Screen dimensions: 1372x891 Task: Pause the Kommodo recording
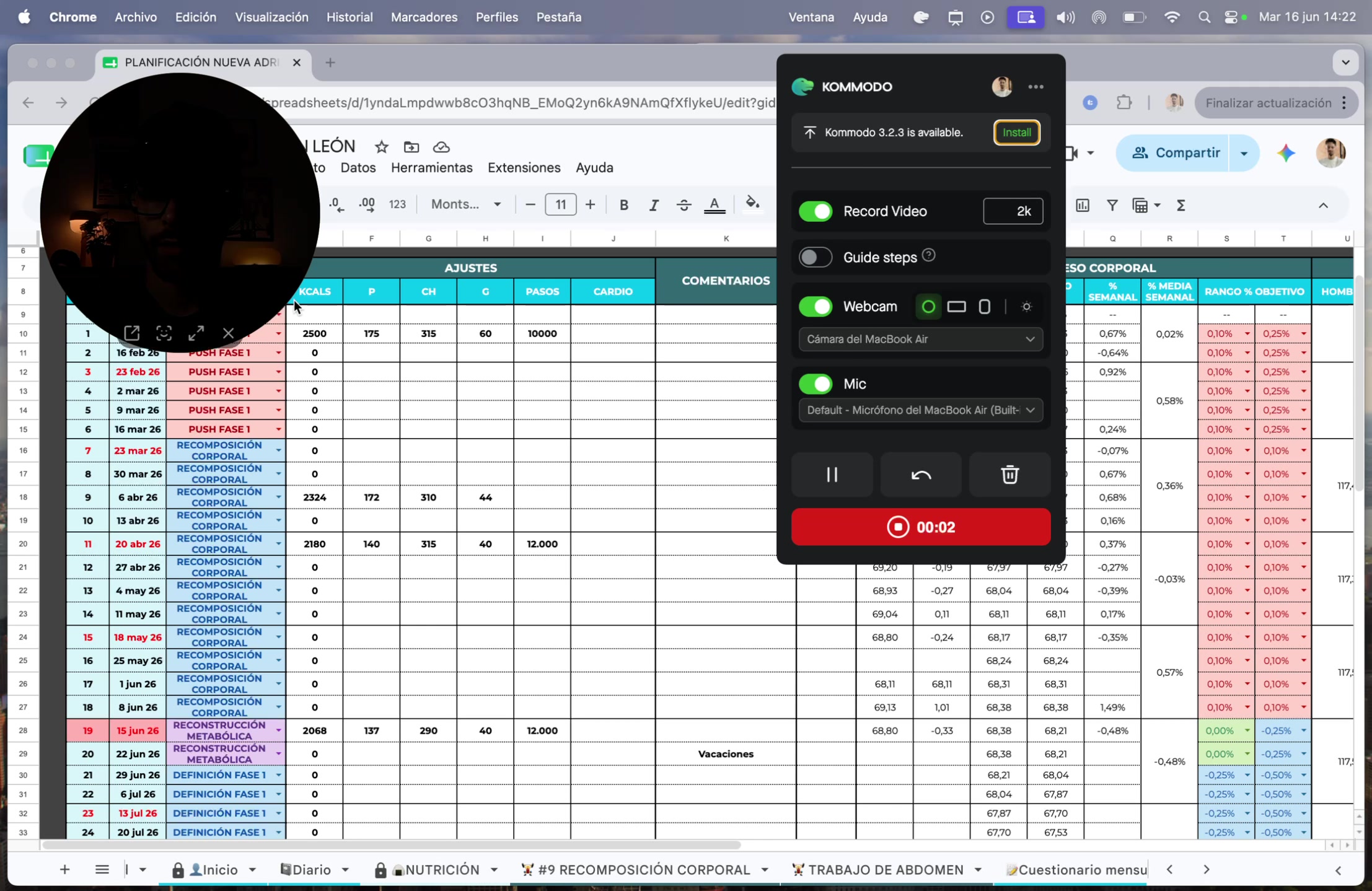pyautogui.click(x=832, y=475)
